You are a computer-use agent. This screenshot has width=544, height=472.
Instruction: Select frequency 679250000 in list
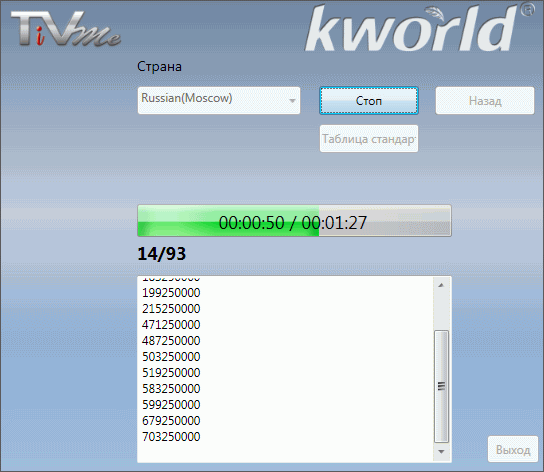[x=171, y=420]
